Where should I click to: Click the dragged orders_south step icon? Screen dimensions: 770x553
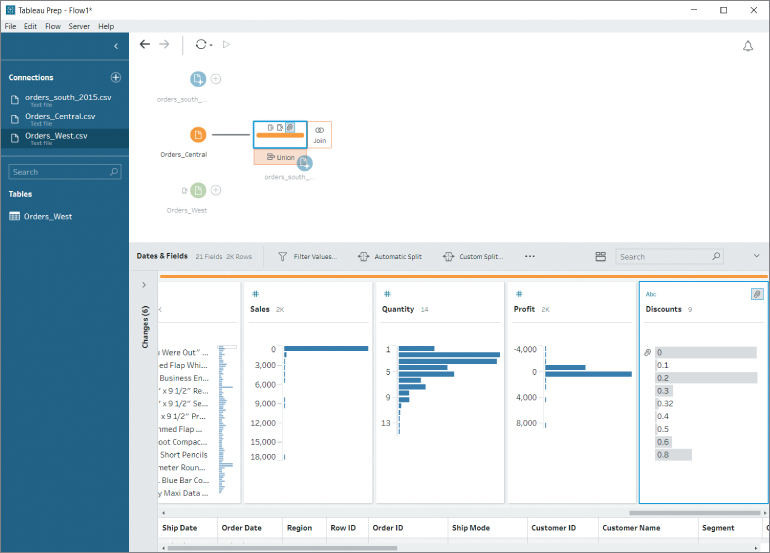304,163
